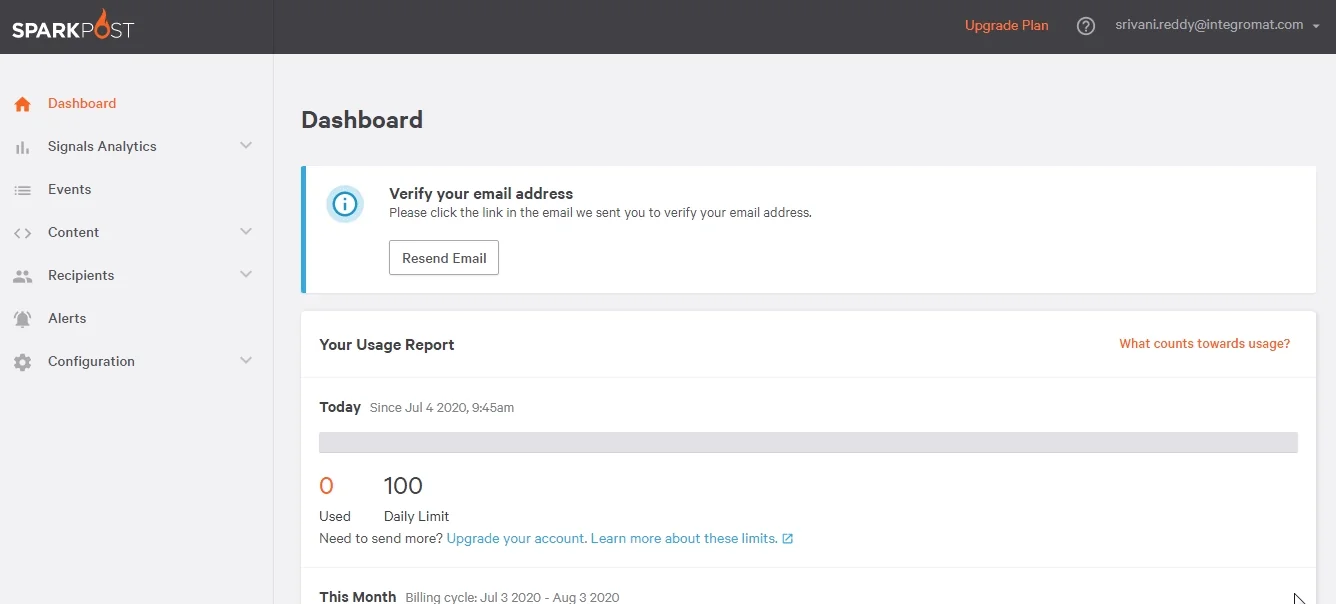Click the Resend Email button
Image resolution: width=1336 pixels, height=604 pixels.
point(444,258)
